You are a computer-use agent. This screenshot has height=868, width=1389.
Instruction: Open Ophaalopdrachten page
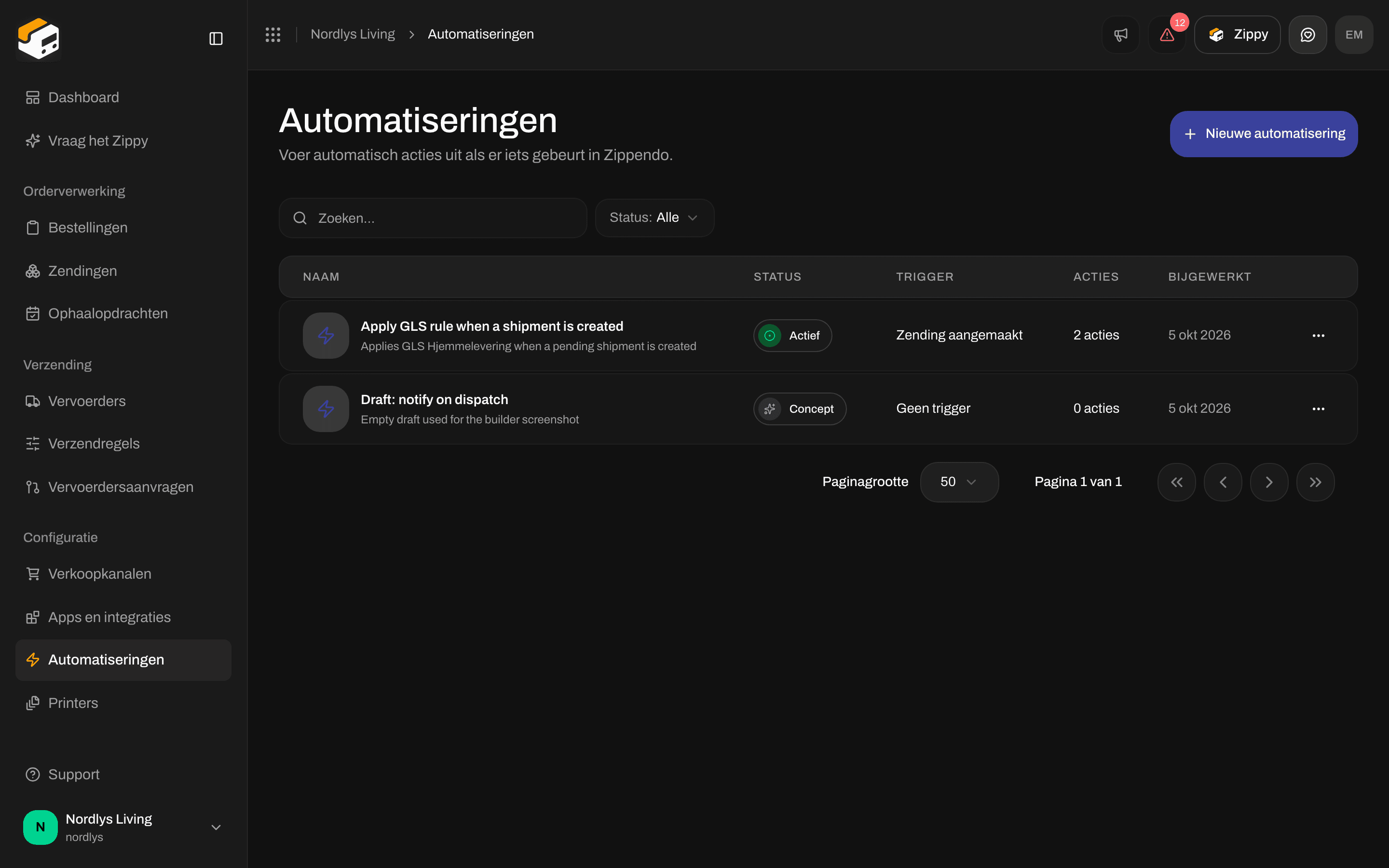click(123, 313)
